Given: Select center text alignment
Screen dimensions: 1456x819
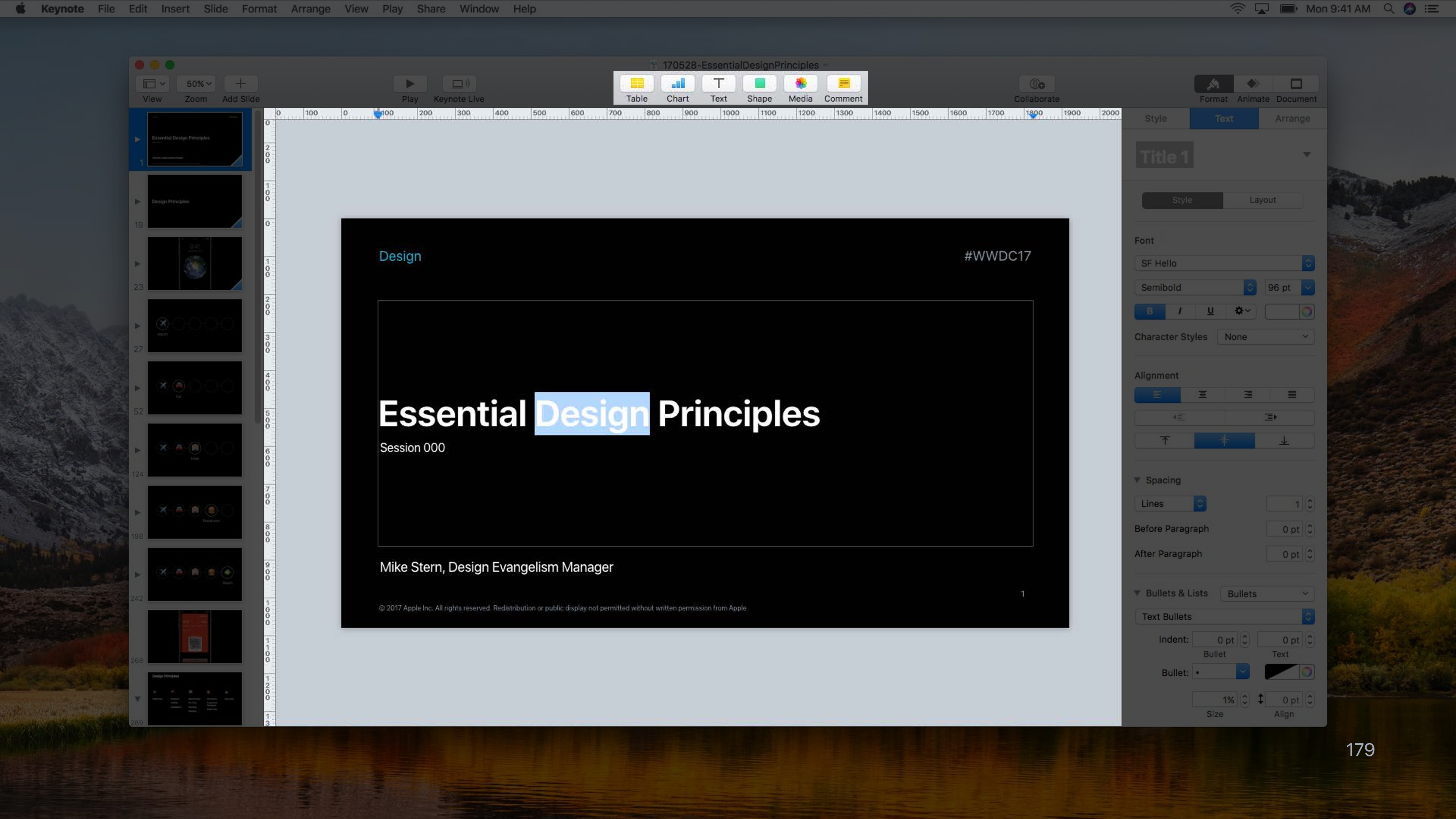Looking at the screenshot, I should tap(1202, 394).
